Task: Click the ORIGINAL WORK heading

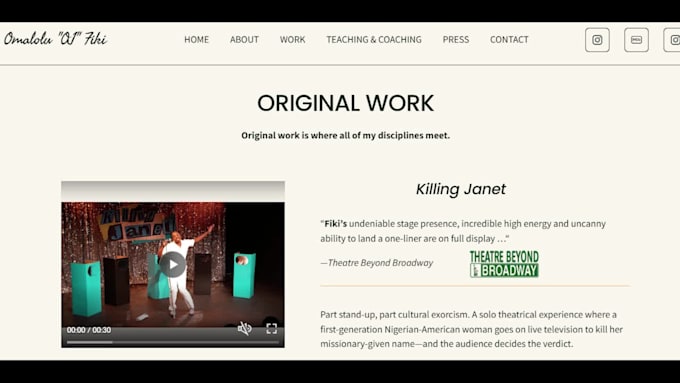Action: tap(346, 103)
